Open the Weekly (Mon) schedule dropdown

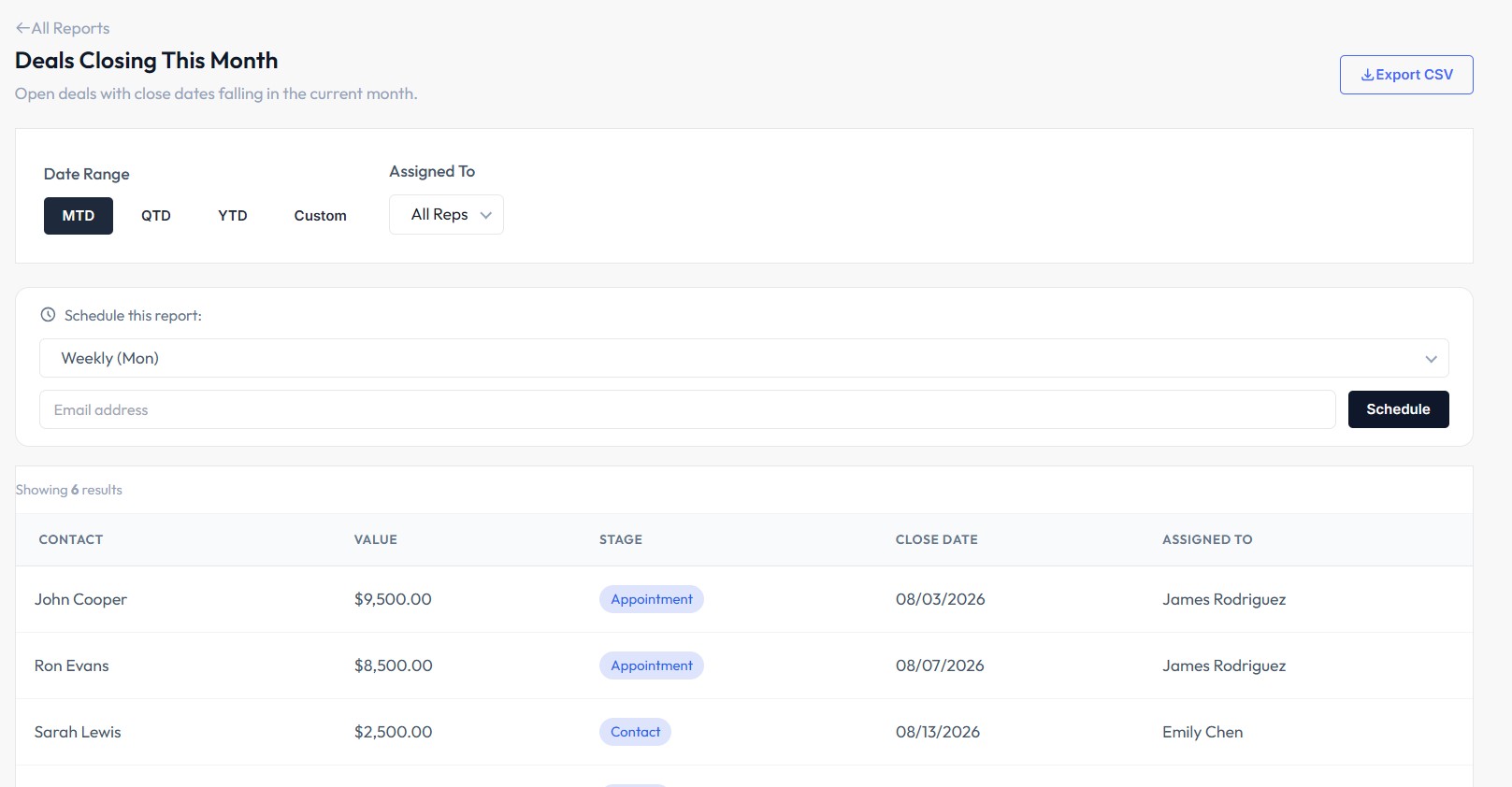[x=744, y=358]
